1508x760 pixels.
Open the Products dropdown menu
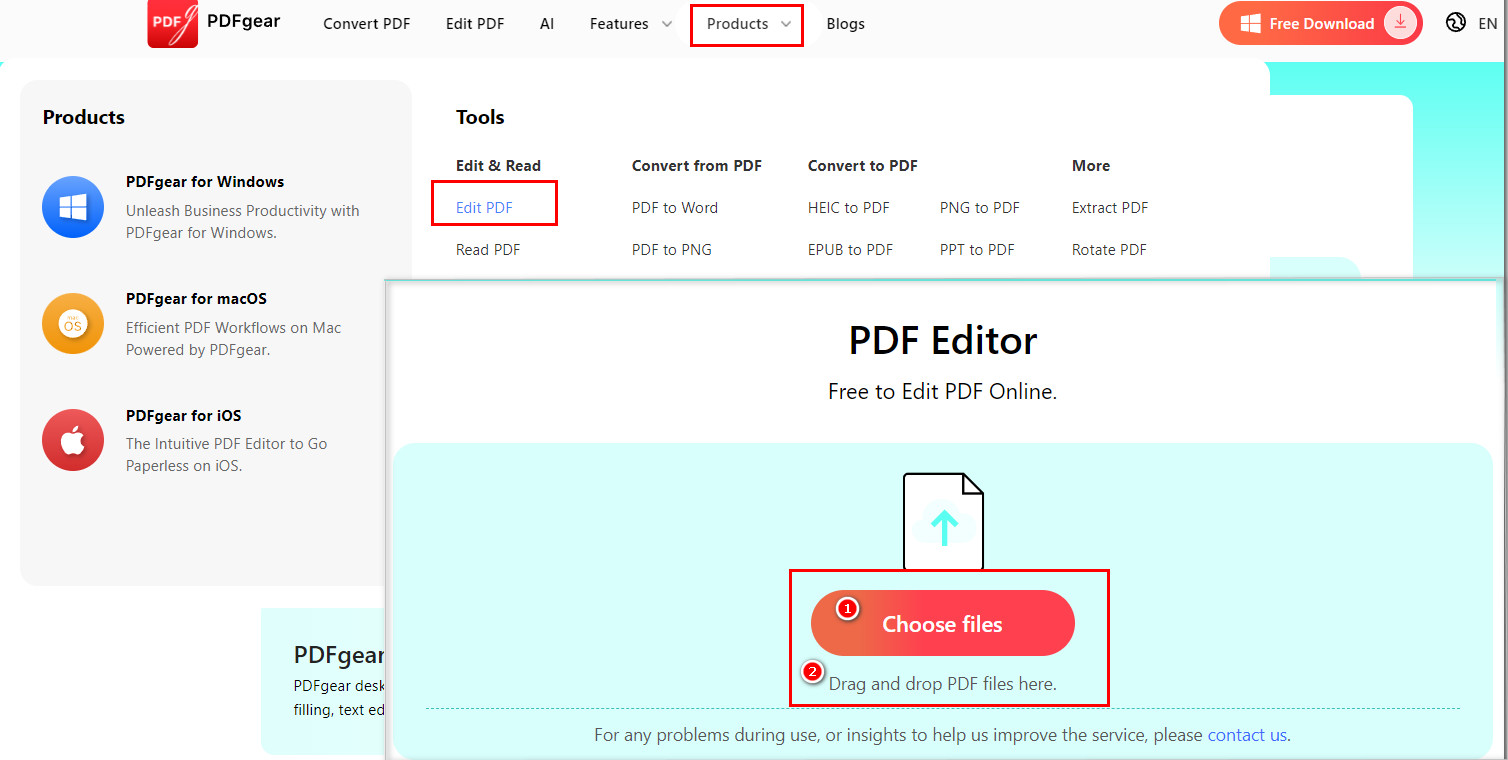(x=746, y=24)
